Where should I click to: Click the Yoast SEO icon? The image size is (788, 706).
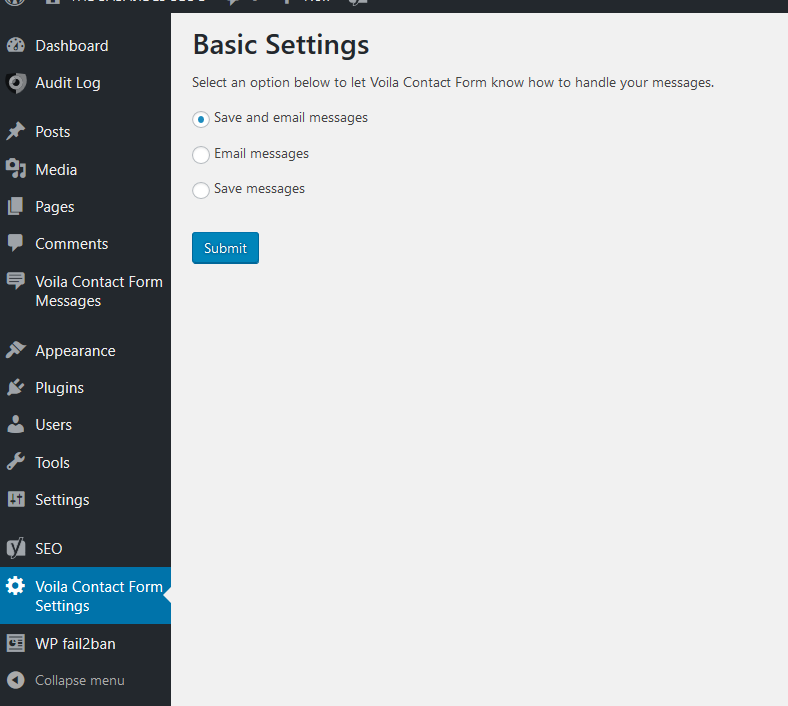[15, 548]
